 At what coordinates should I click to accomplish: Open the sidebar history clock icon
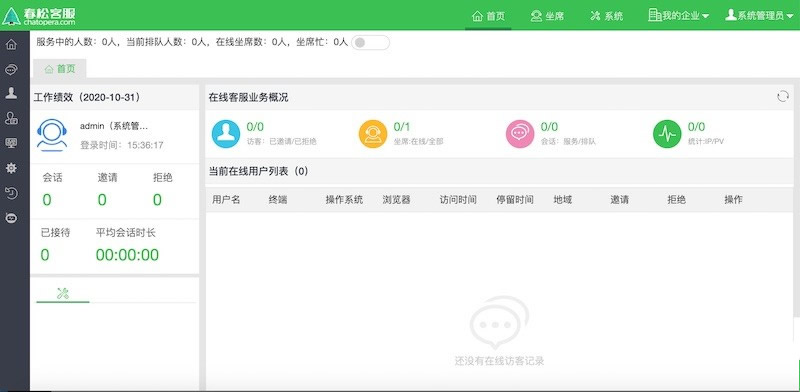pos(11,193)
